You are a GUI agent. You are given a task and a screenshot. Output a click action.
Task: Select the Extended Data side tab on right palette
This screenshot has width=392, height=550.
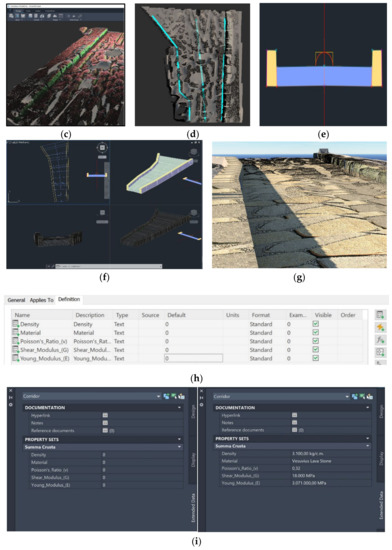pos(381,505)
